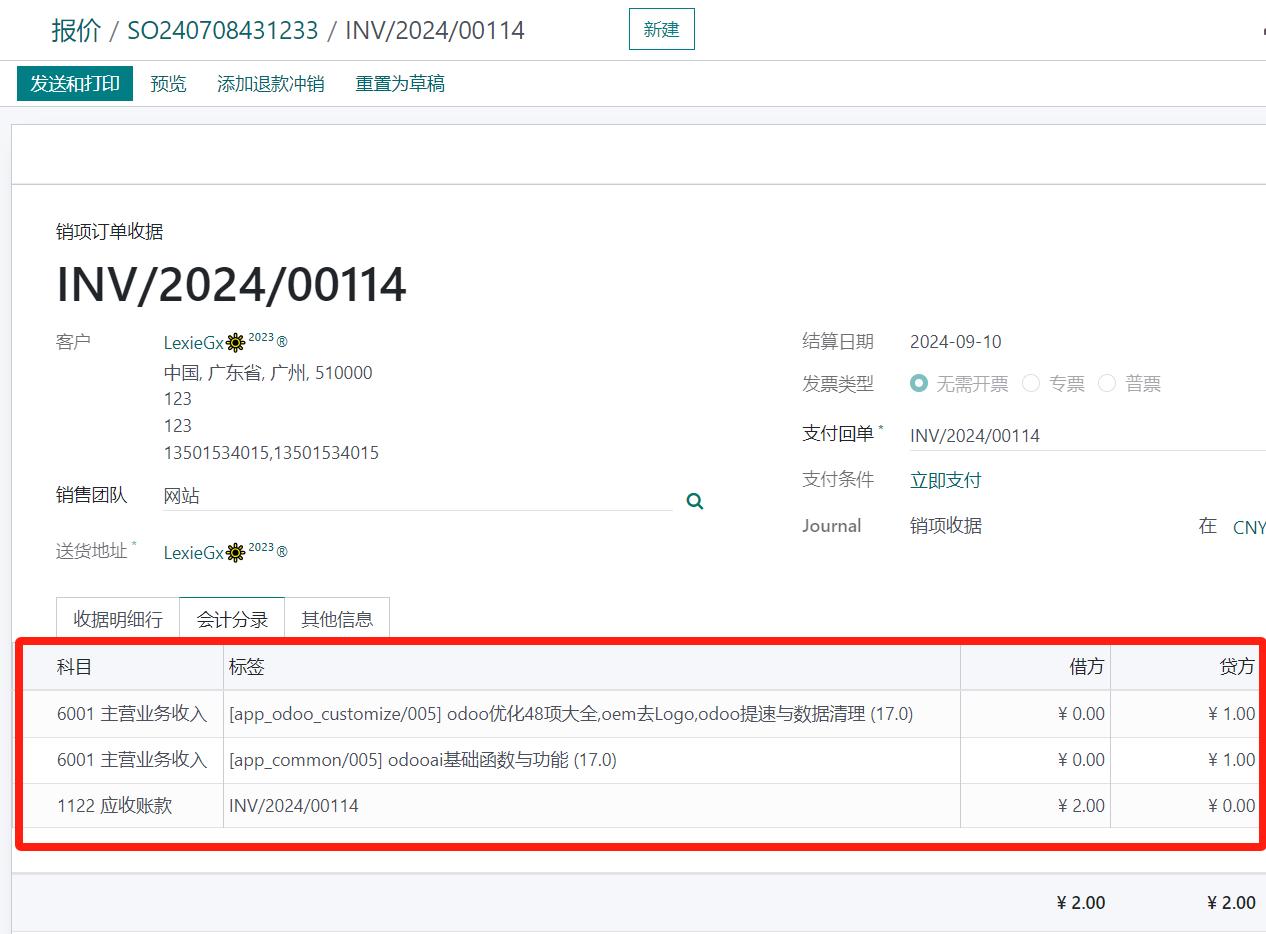Select the 无需开票 radio option

(x=919, y=384)
